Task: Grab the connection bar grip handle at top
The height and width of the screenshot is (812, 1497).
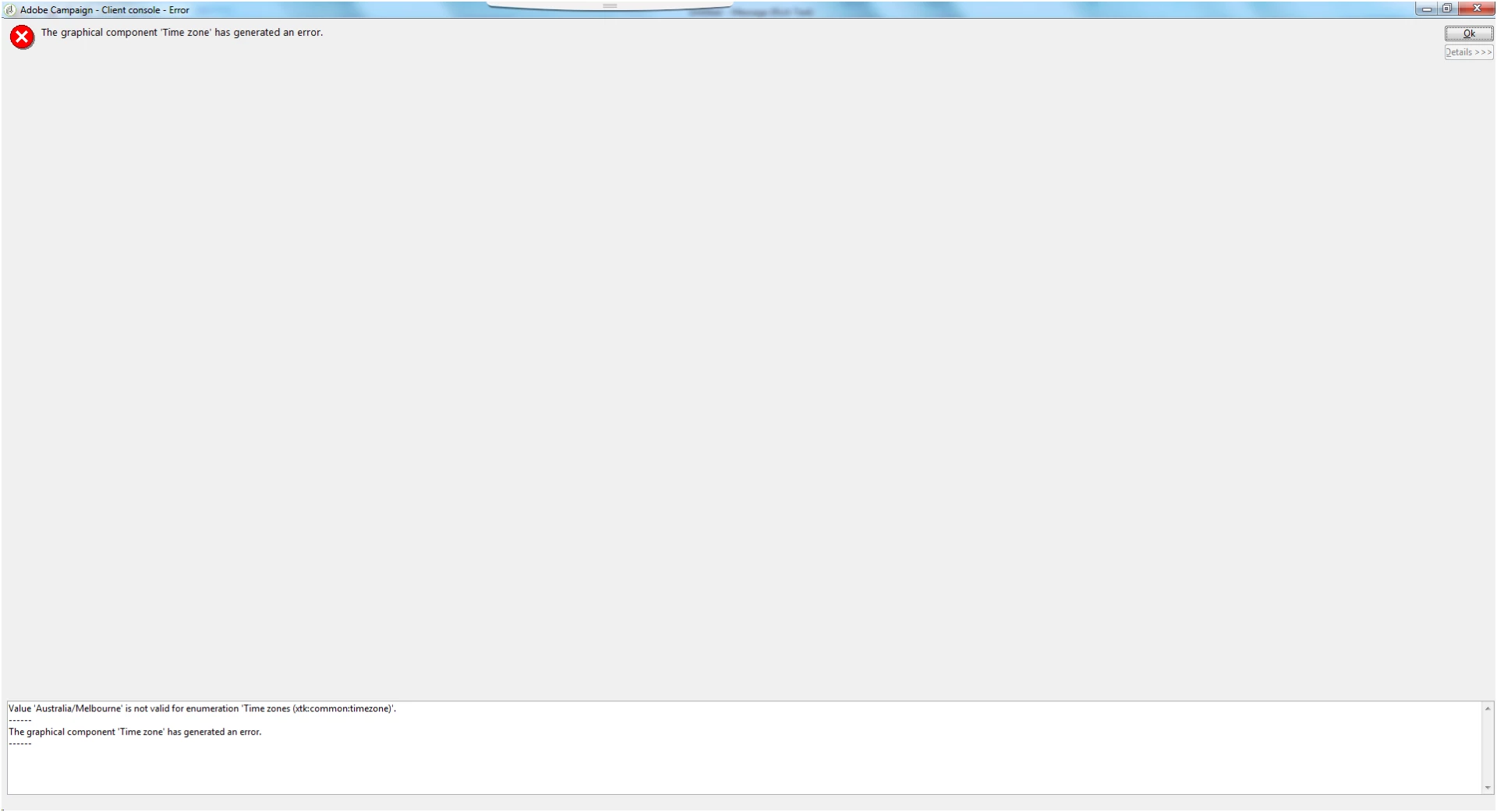Action: coord(610,5)
